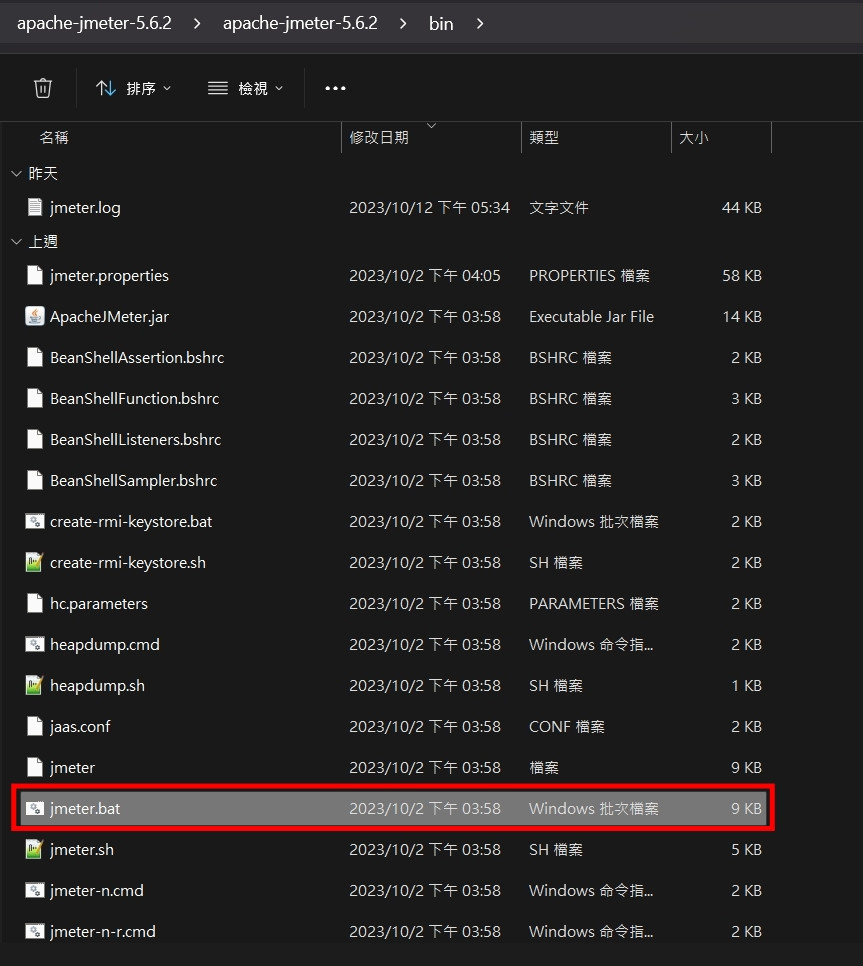
Task: Click the jmeter.bat file name
Action: click(85, 808)
